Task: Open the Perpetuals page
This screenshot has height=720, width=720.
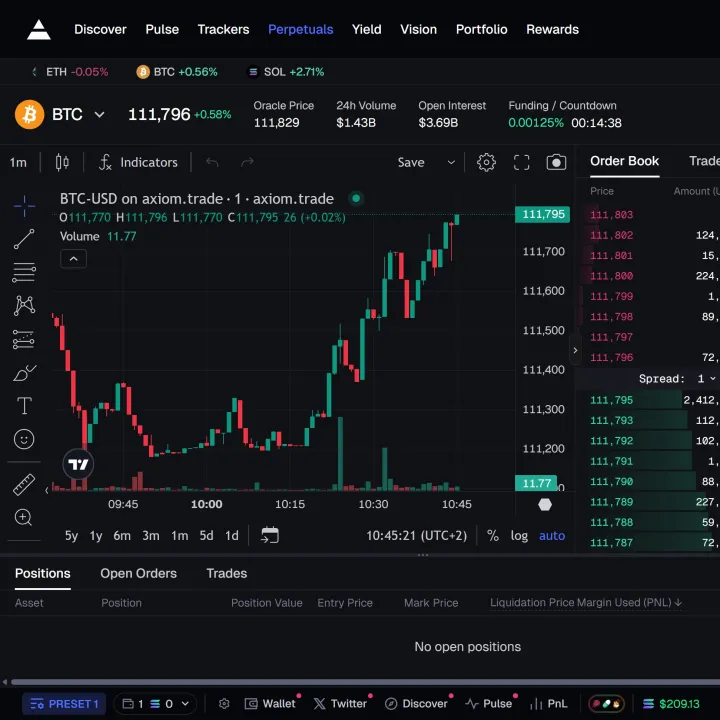Action: [300, 29]
